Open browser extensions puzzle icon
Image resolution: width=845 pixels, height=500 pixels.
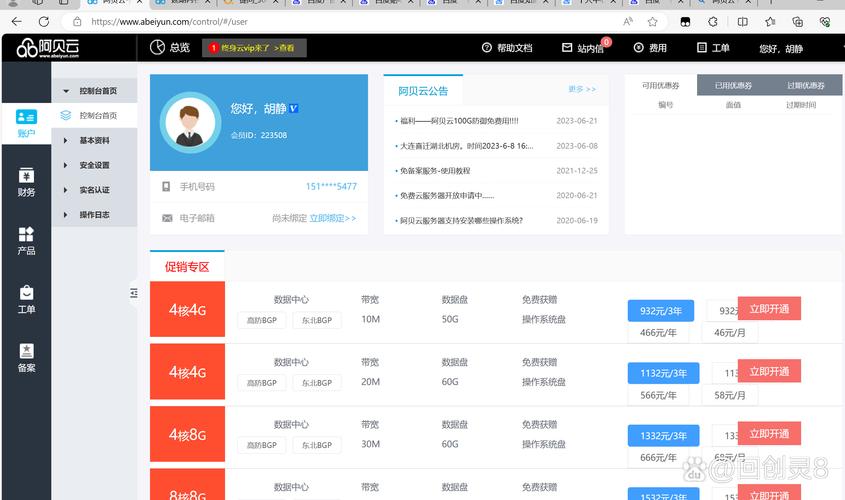tap(713, 22)
